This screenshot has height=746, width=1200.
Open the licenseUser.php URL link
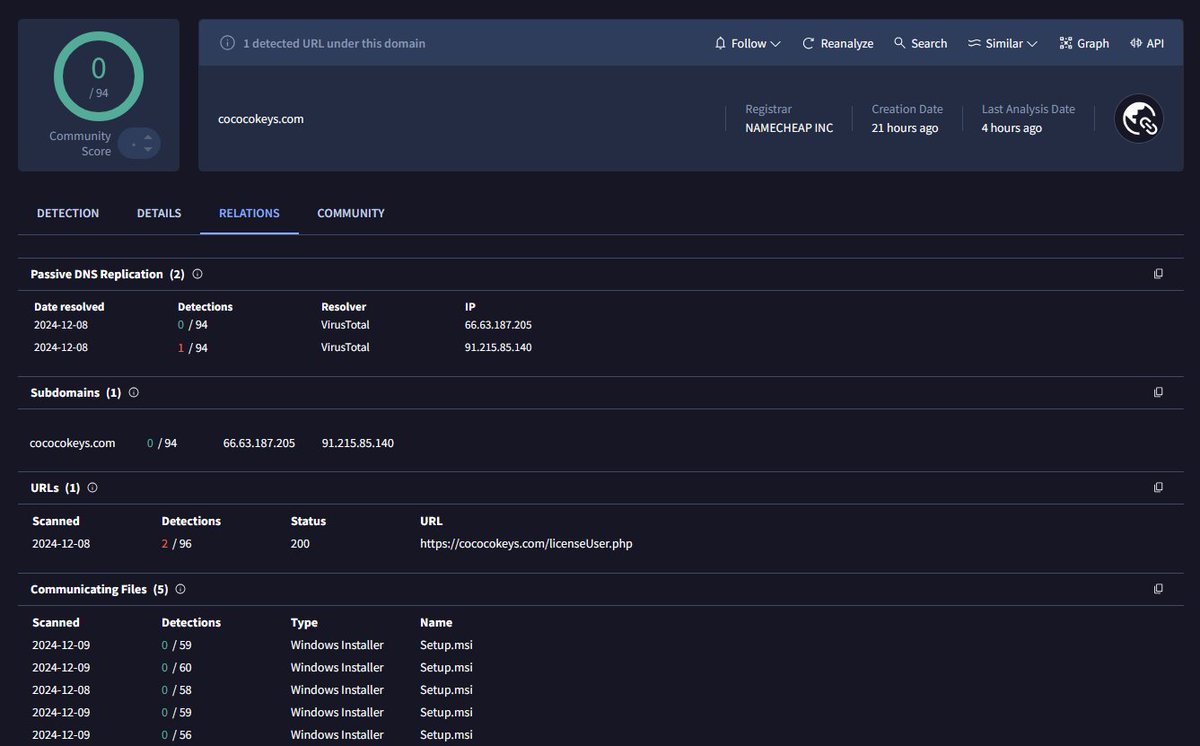(526, 544)
